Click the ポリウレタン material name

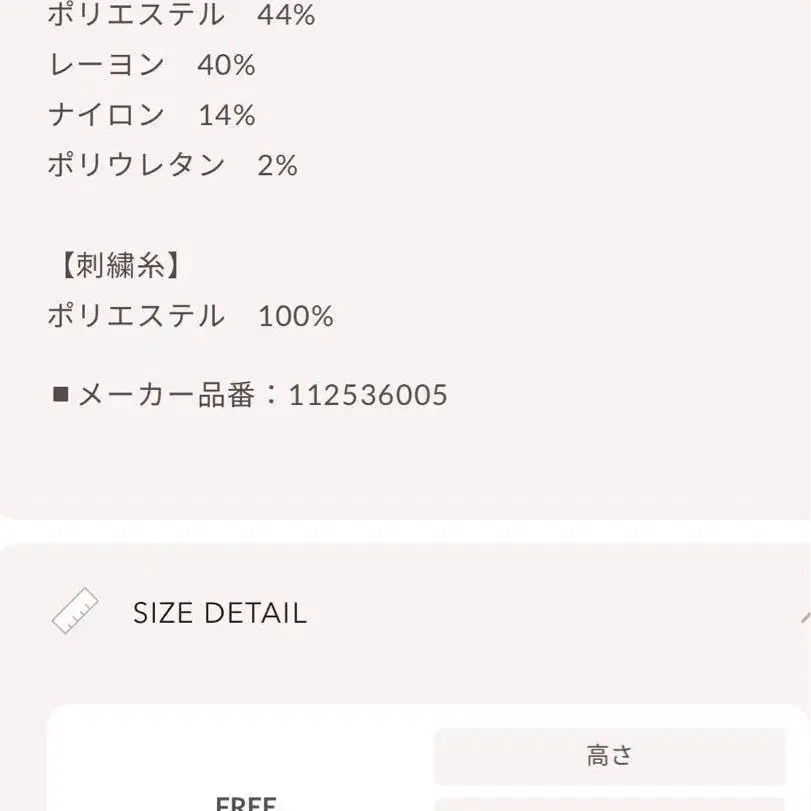point(136,165)
